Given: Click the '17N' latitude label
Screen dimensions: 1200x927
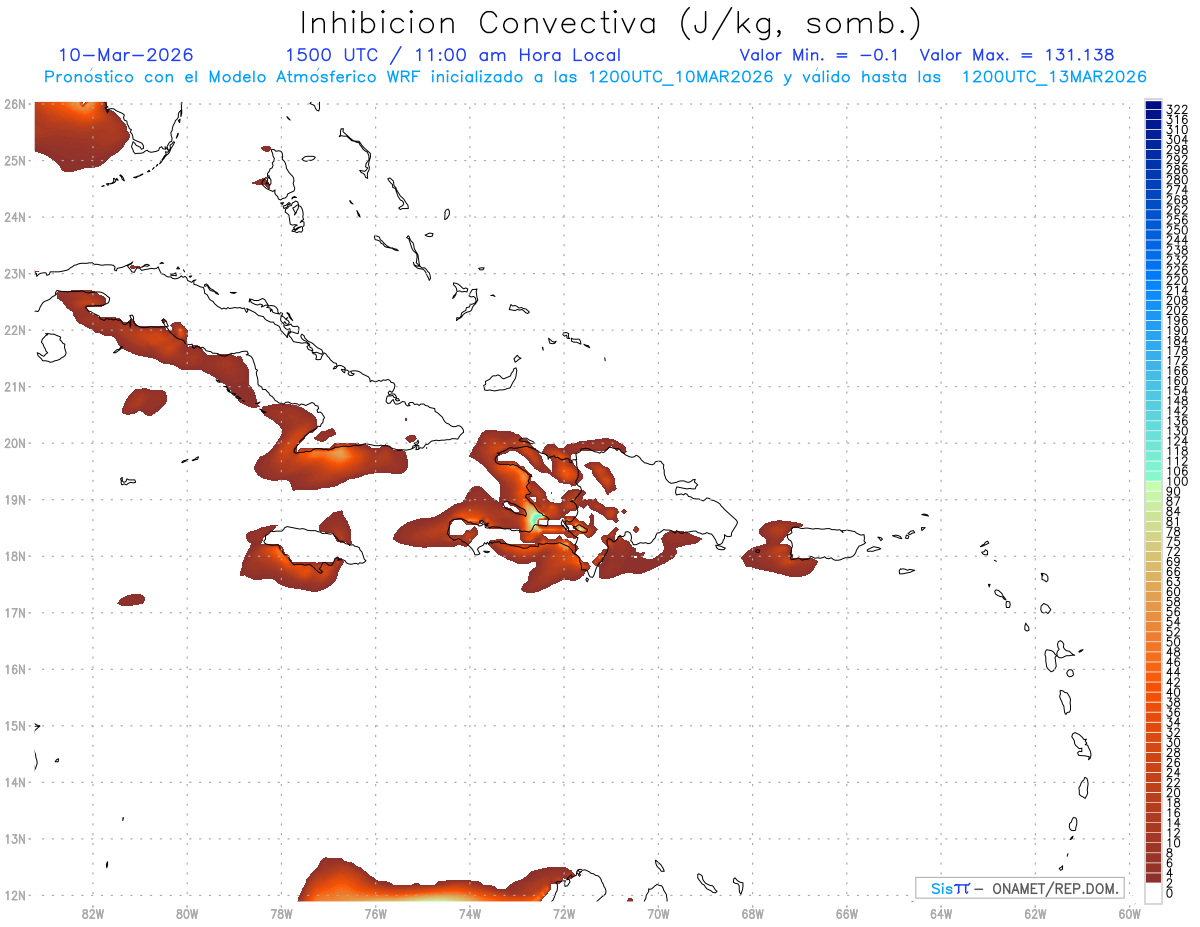Looking at the screenshot, I should click(x=14, y=612).
